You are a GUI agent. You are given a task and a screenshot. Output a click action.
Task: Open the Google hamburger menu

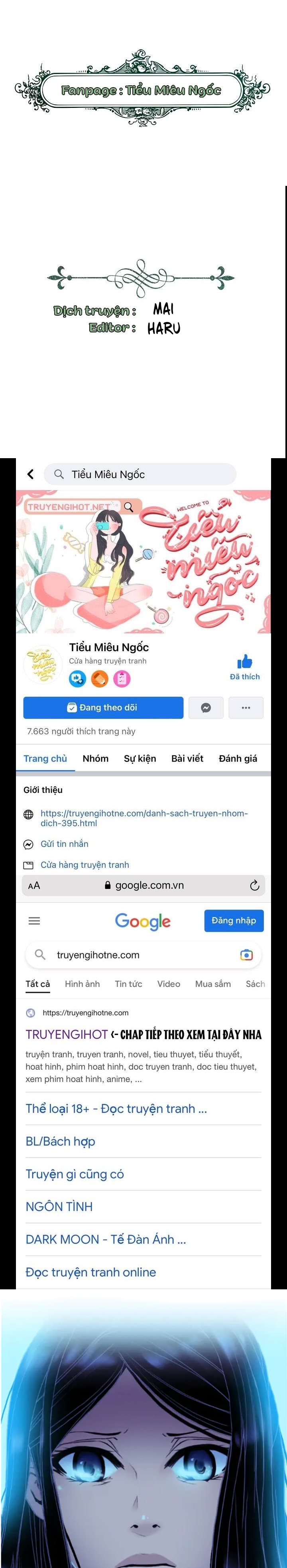(34, 921)
